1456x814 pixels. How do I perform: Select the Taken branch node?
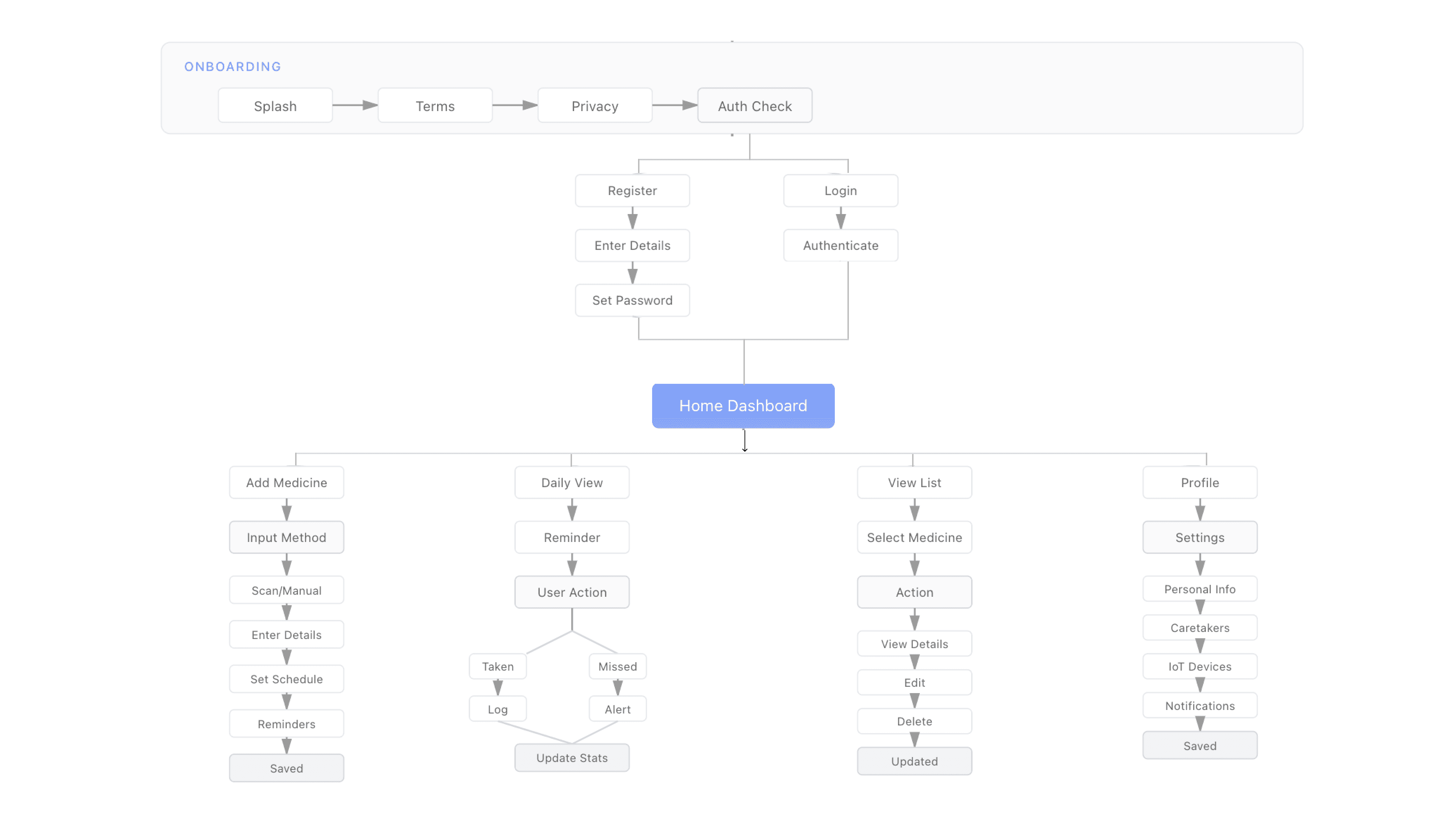pos(498,666)
